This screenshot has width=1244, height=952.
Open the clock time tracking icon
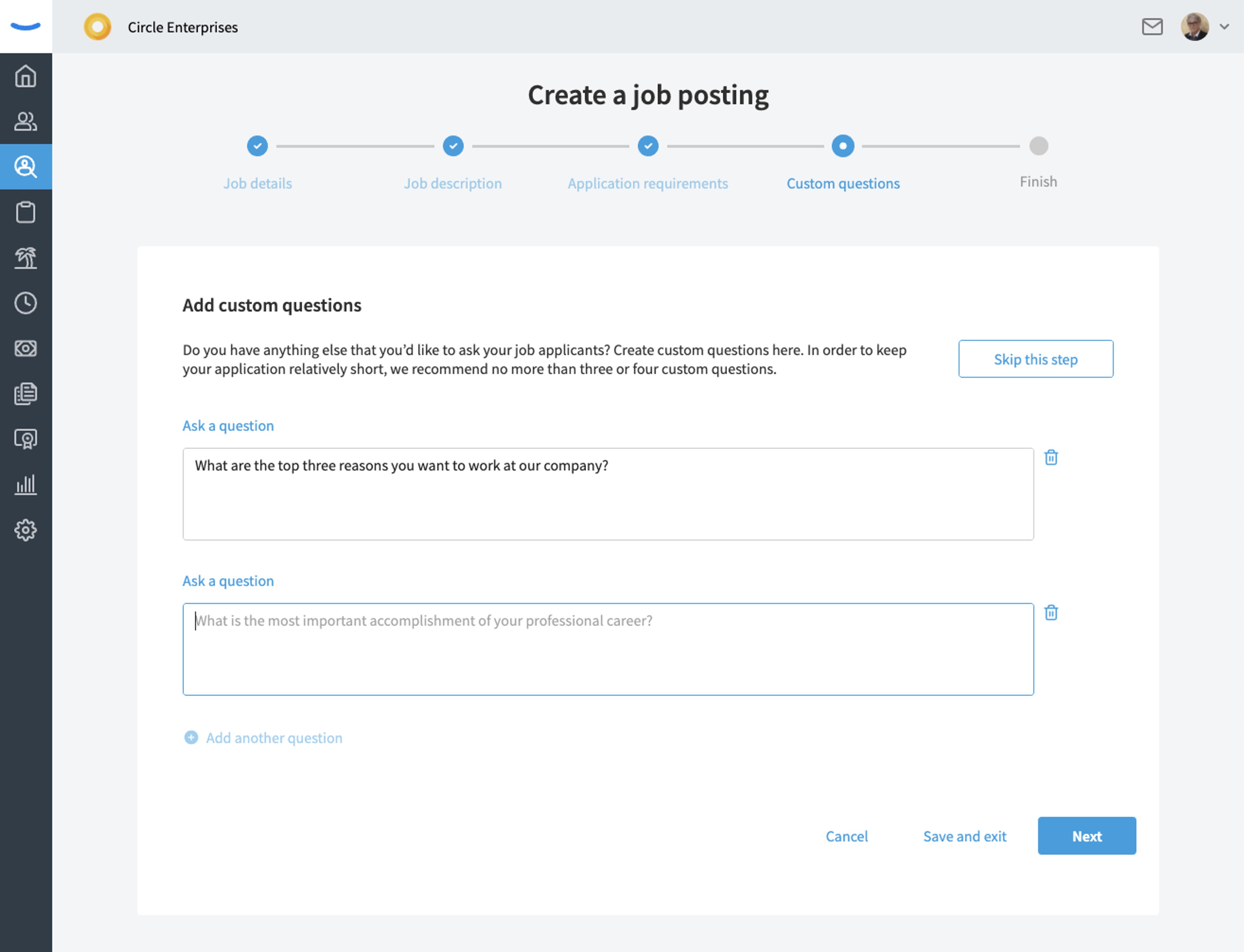(x=26, y=303)
